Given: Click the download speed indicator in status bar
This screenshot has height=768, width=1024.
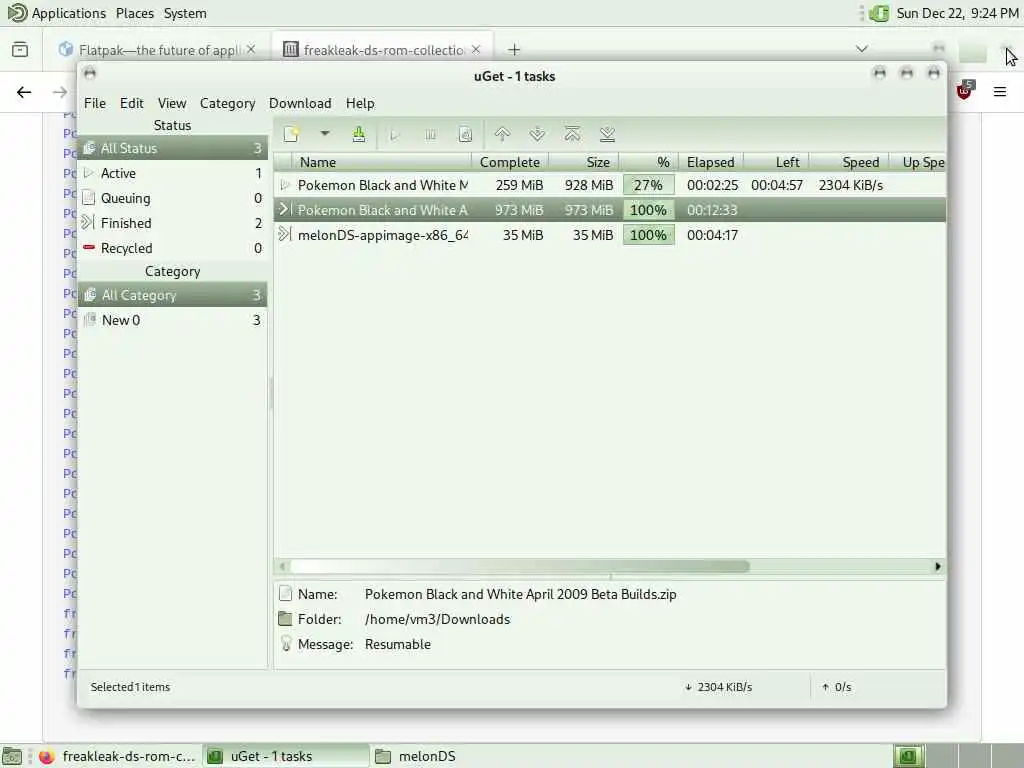Looking at the screenshot, I should [718, 687].
